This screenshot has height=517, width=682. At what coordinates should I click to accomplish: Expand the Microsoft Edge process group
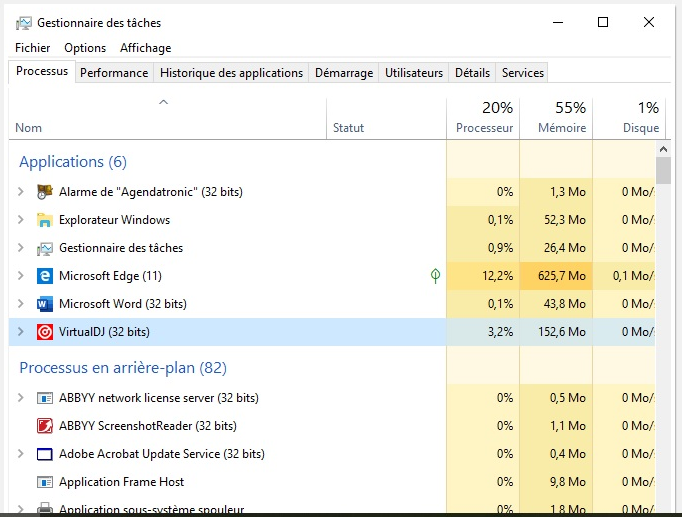coord(21,276)
